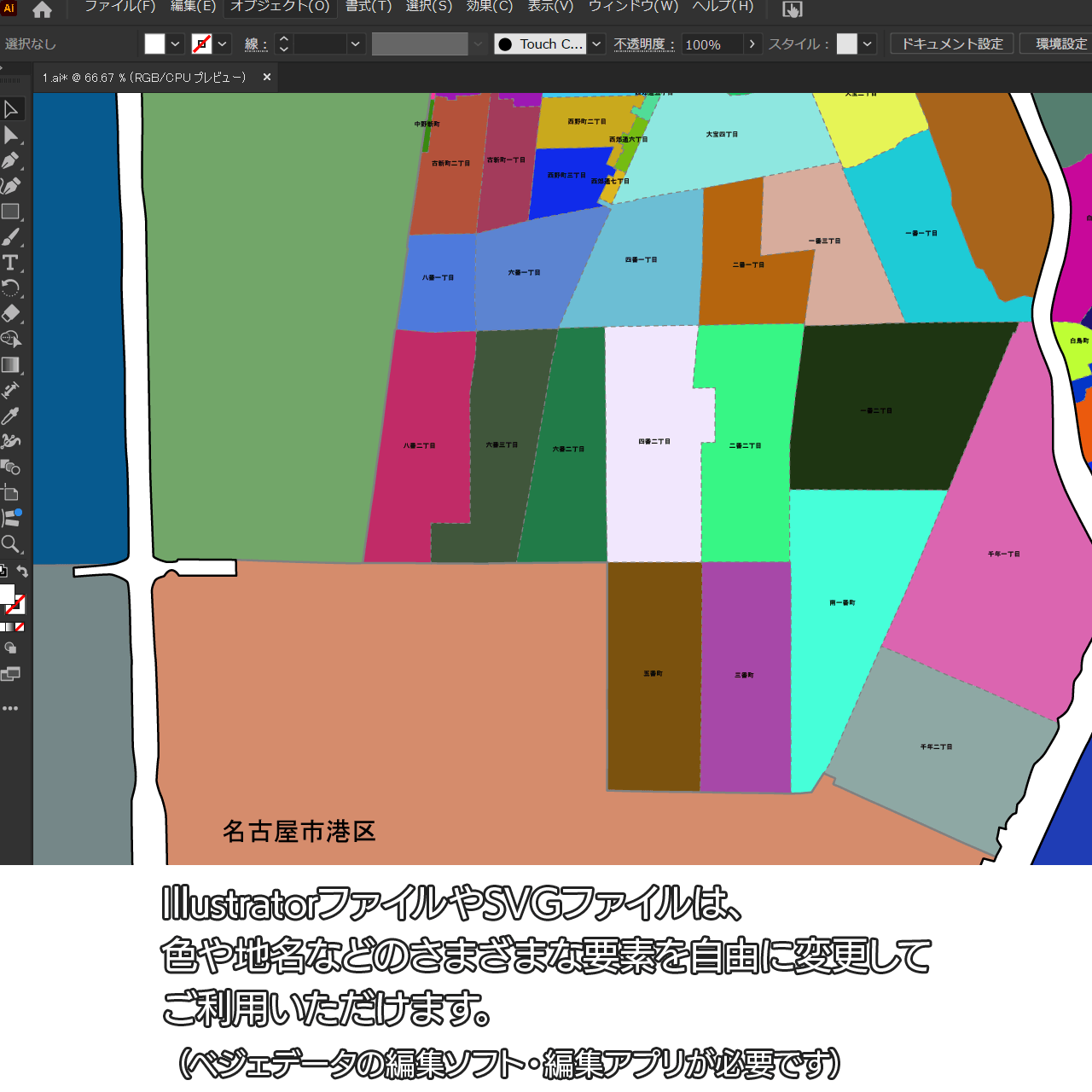Open the オブジェクト(O) menu
1092x1092 pixels.
pyautogui.click(x=280, y=7)
